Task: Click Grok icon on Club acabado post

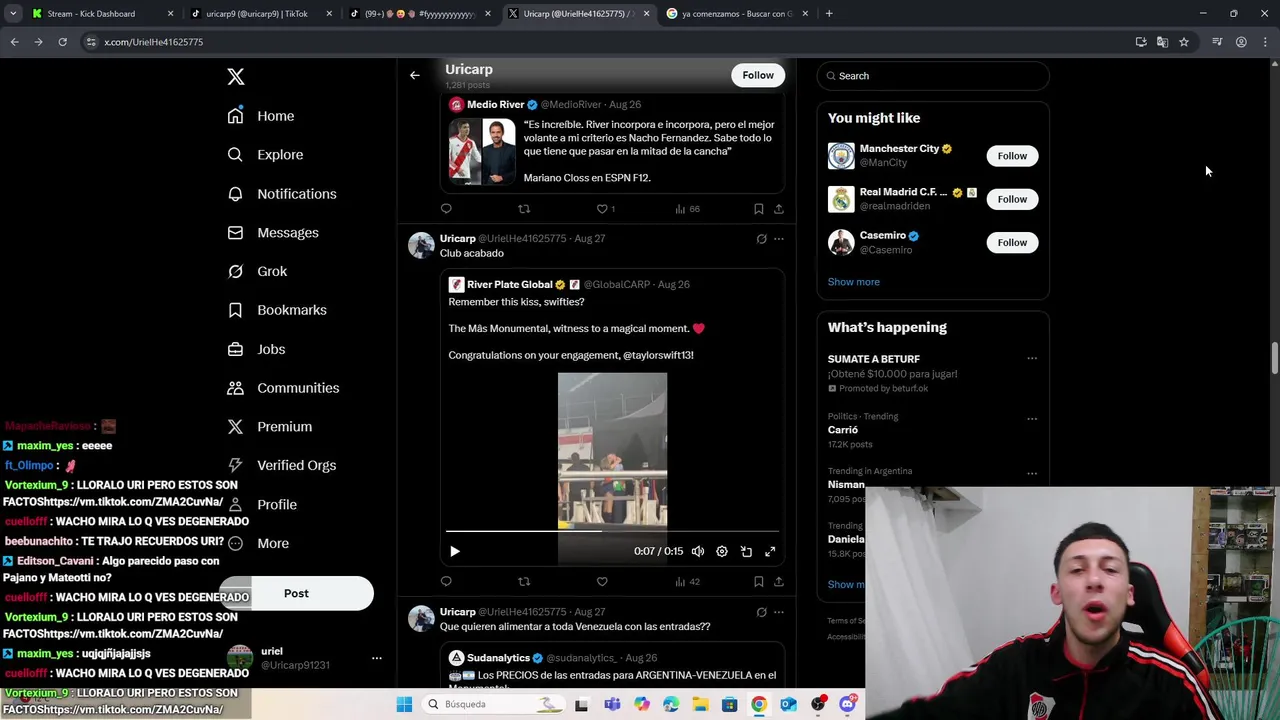Action: (x=762, y=239)
